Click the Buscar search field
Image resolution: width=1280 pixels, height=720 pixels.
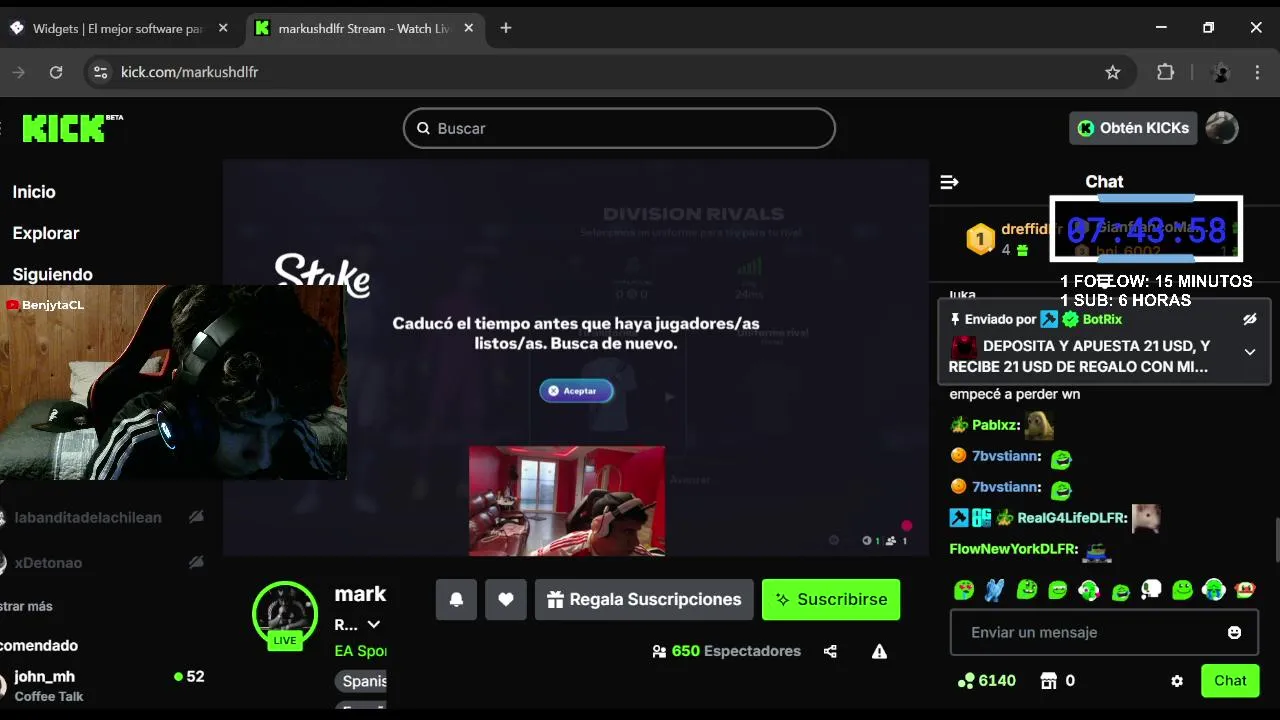[619, 128]
